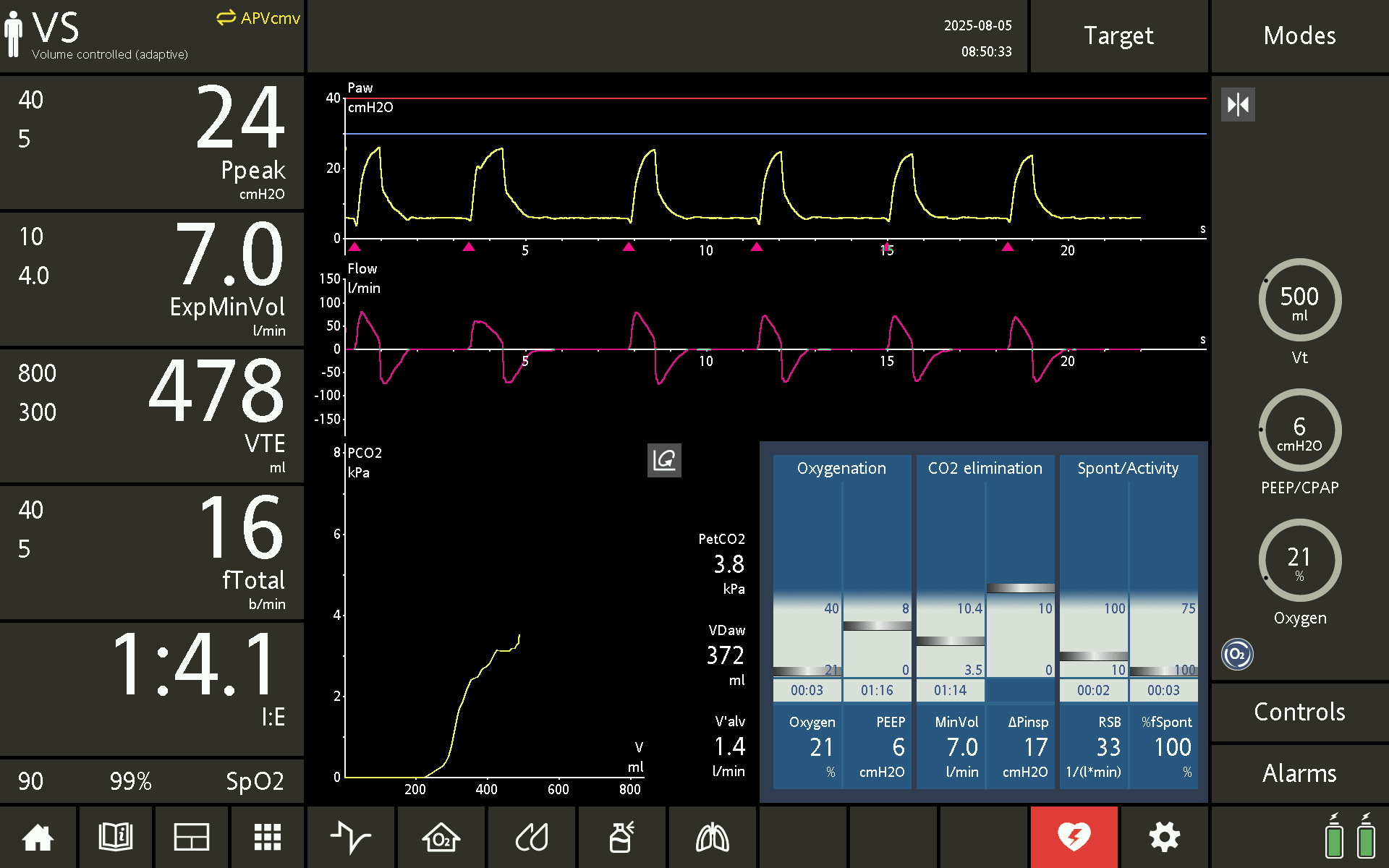Click the inspiratory hold waveform icon
The height and width of the screenshot is (868, 1389).
[351, 837]
